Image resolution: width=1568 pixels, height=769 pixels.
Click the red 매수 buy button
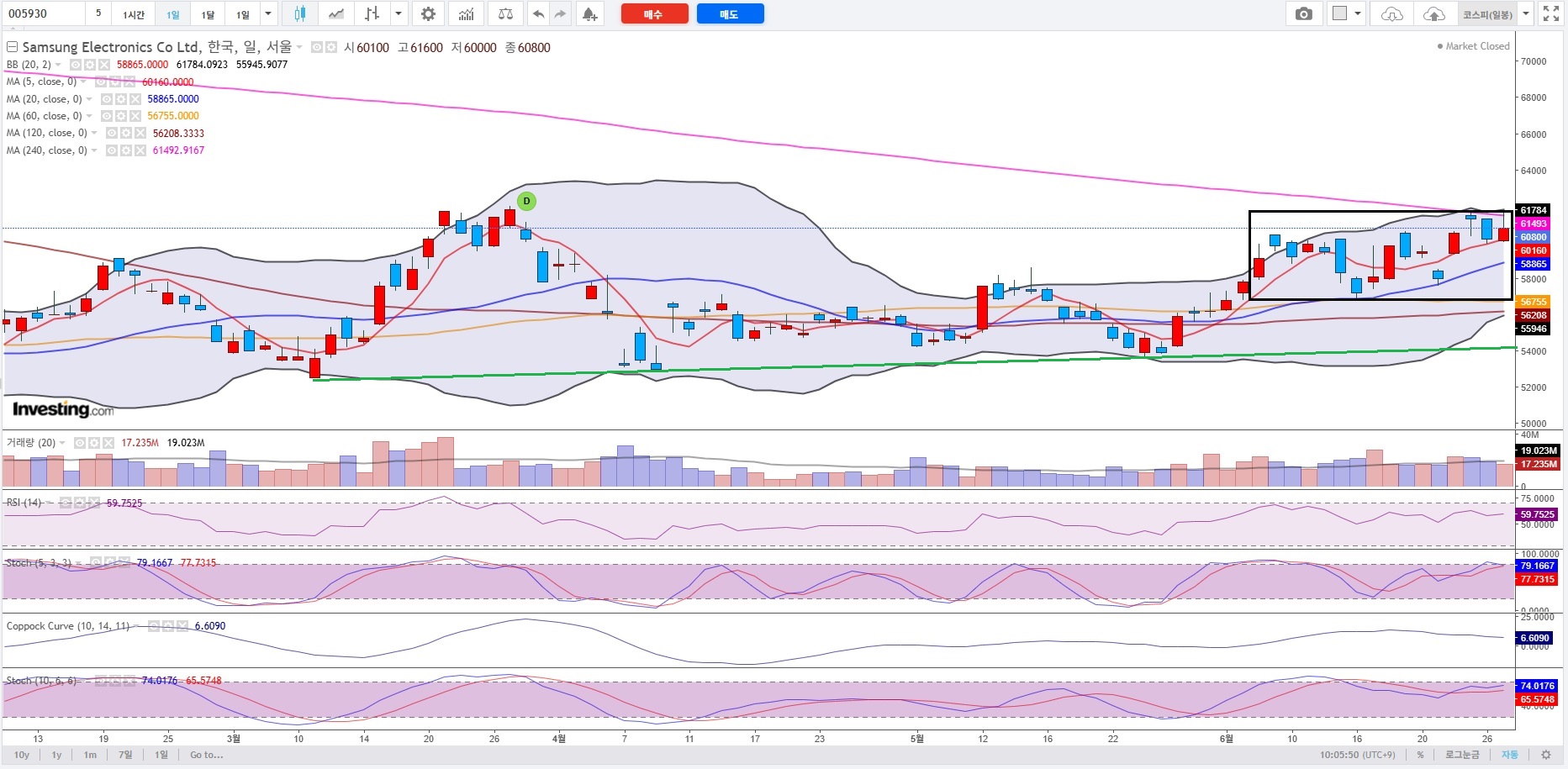tap(654, 13)
